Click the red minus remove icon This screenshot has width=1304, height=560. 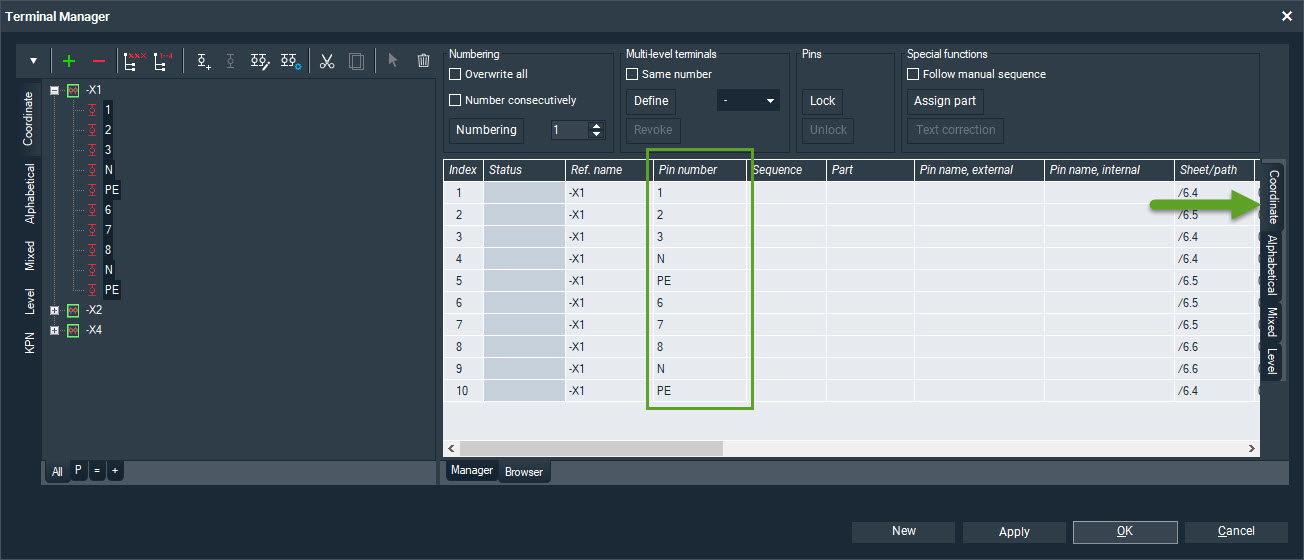(98, 61)
